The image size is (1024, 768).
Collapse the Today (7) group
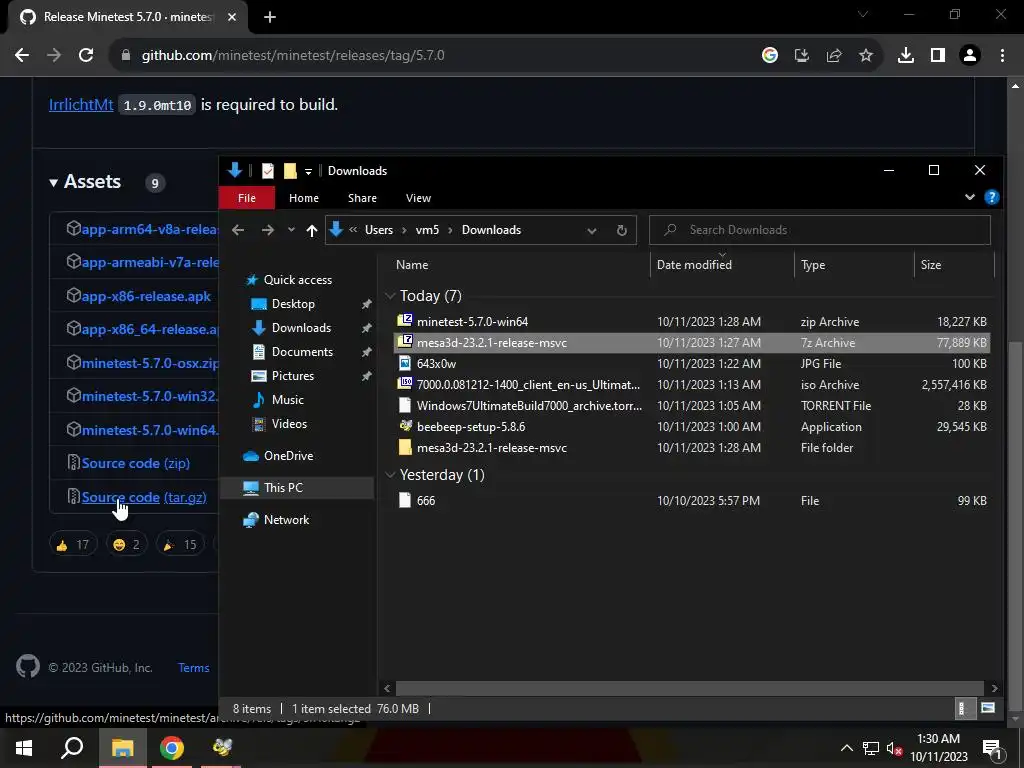[391, 296]
